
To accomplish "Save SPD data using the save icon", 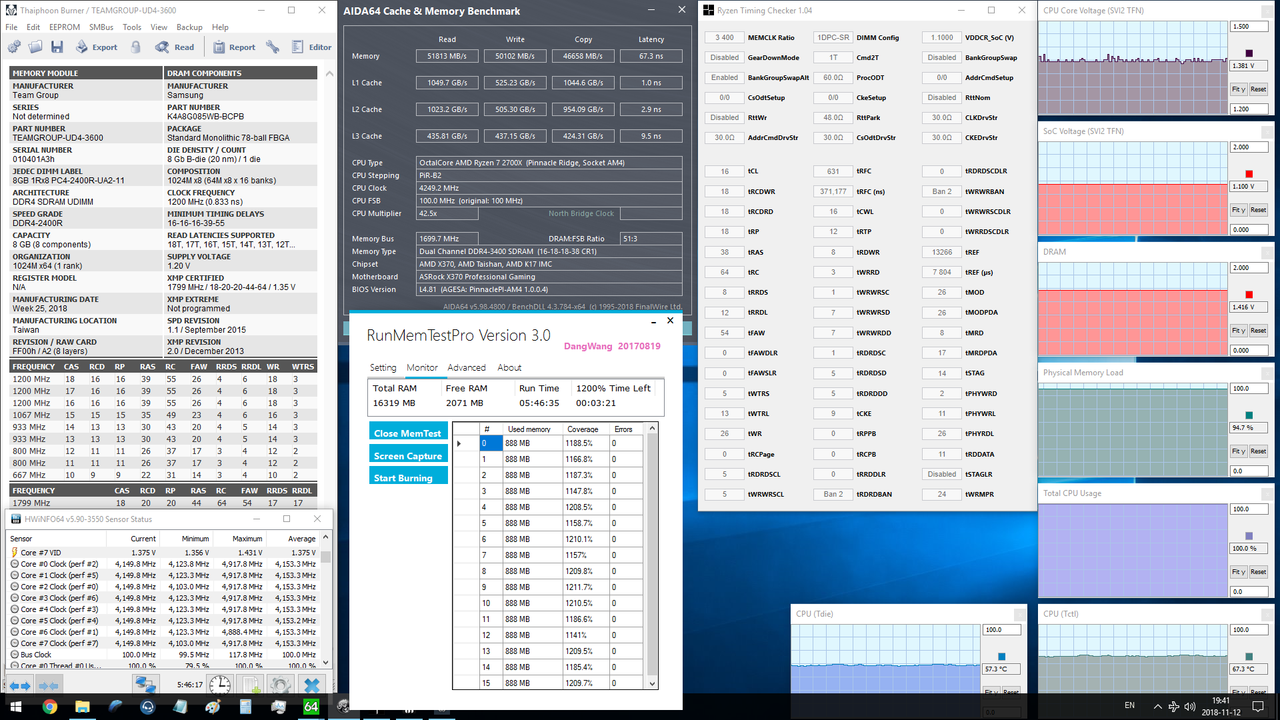I will [x=57, y=47].
